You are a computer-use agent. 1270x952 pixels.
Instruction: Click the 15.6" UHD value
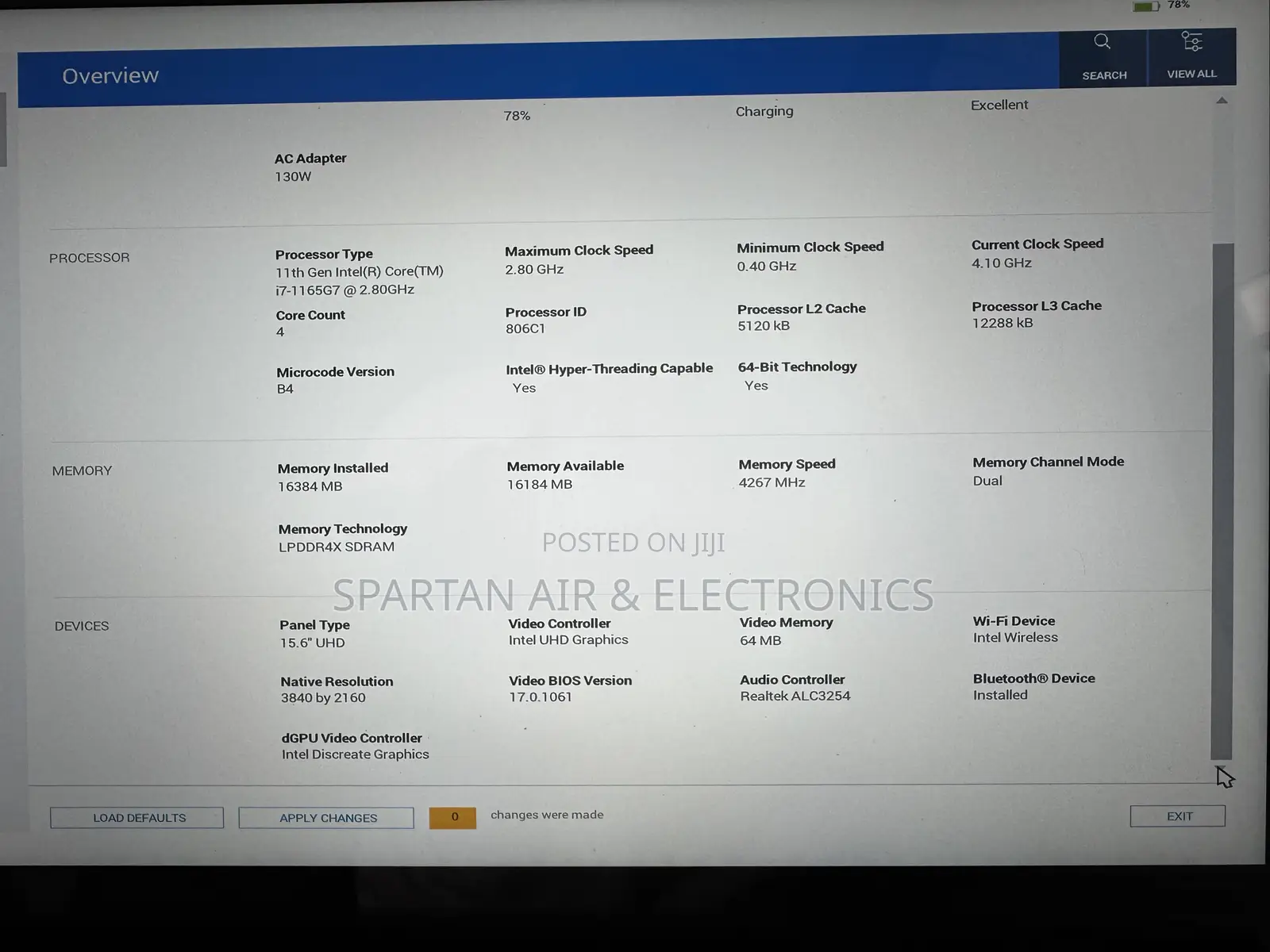[x=312, y=643]
